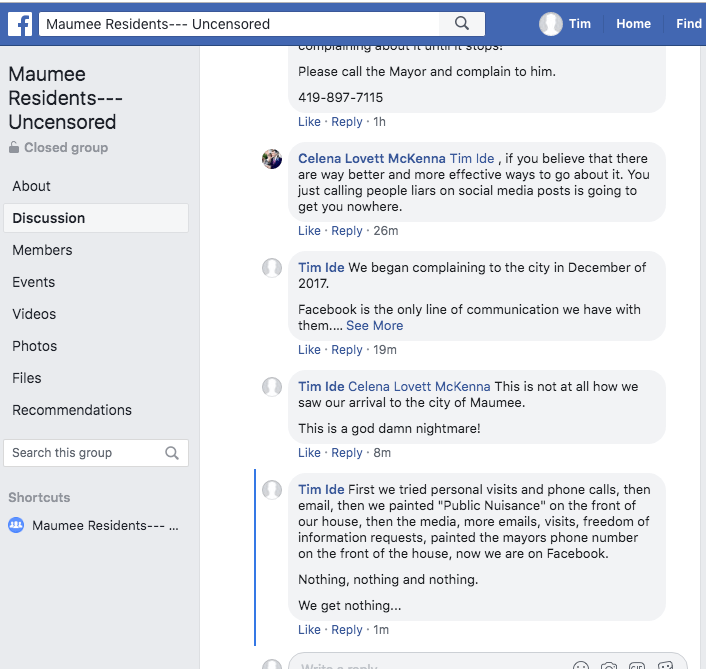Screen dimensions: 706x669
Task: Click the emoji icon in the reply box
Action: pyautogui.click(x=581, y=664)
